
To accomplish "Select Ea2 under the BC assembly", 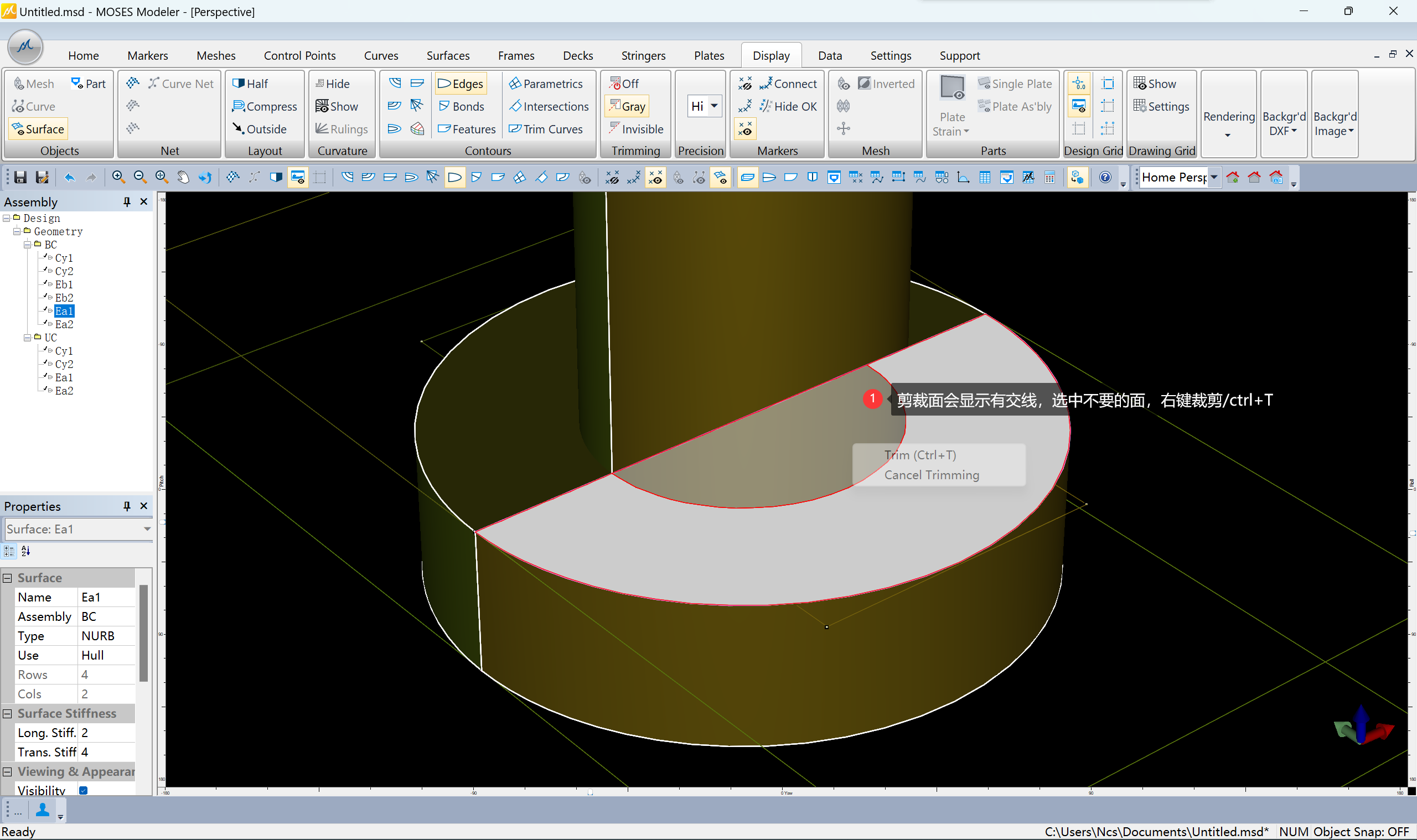I will point(64,324).
